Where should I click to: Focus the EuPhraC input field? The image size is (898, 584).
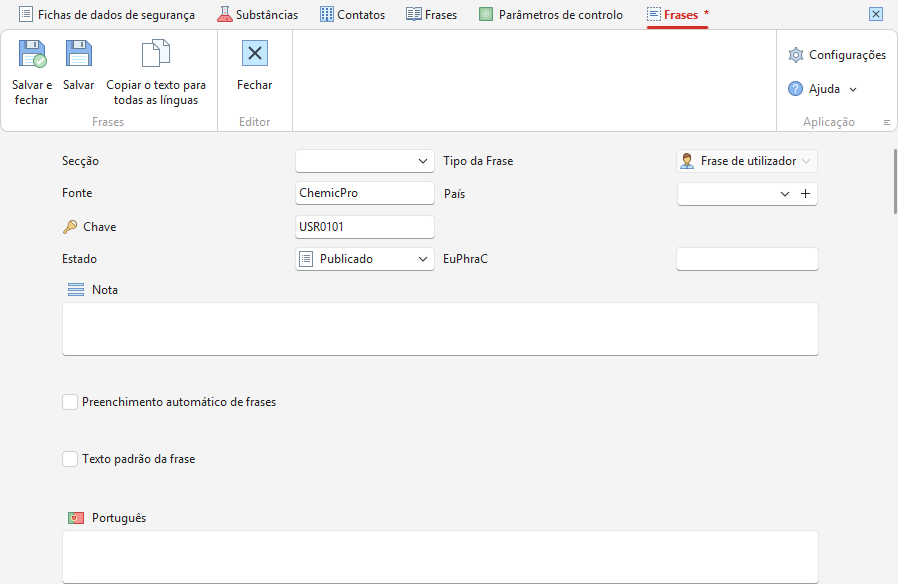point(747,259)
